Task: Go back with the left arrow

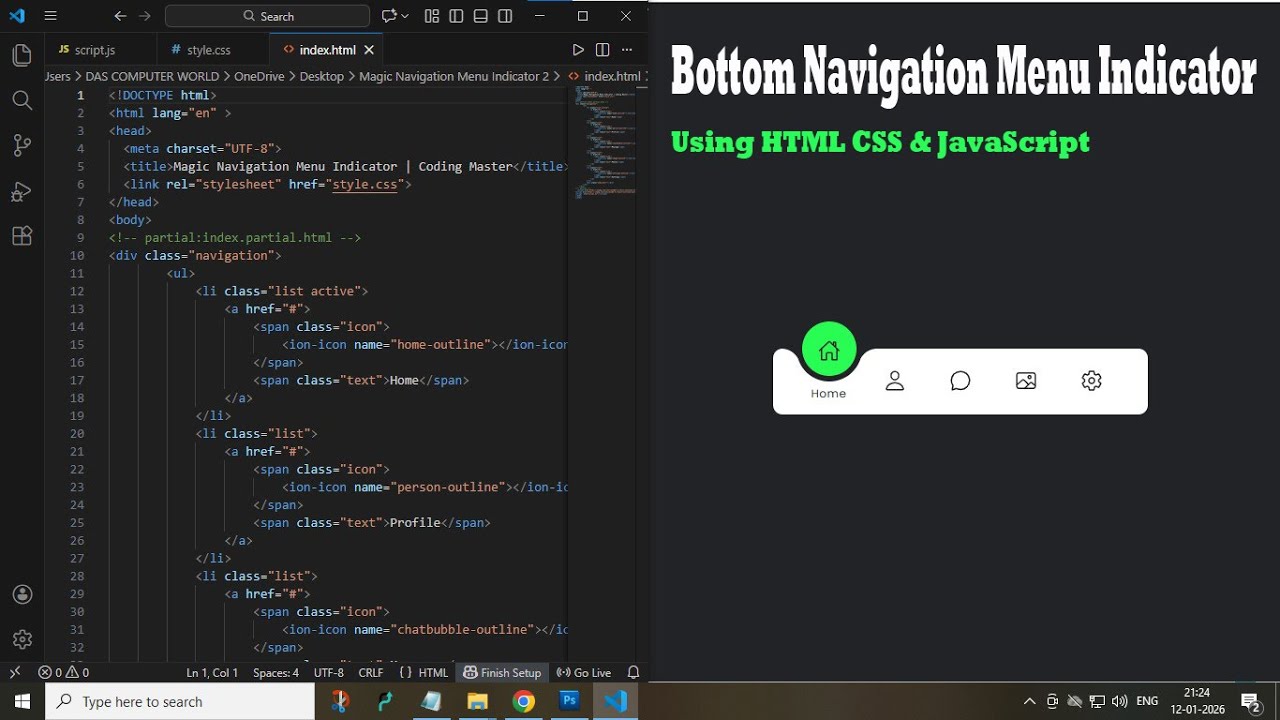Action: 120,16
